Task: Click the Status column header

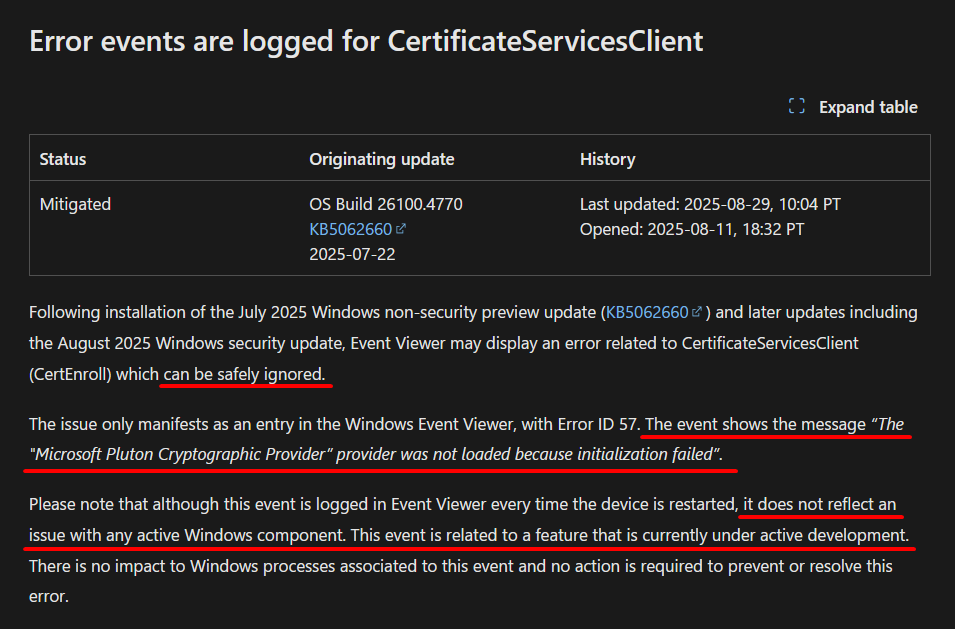Action: [63, 159]
